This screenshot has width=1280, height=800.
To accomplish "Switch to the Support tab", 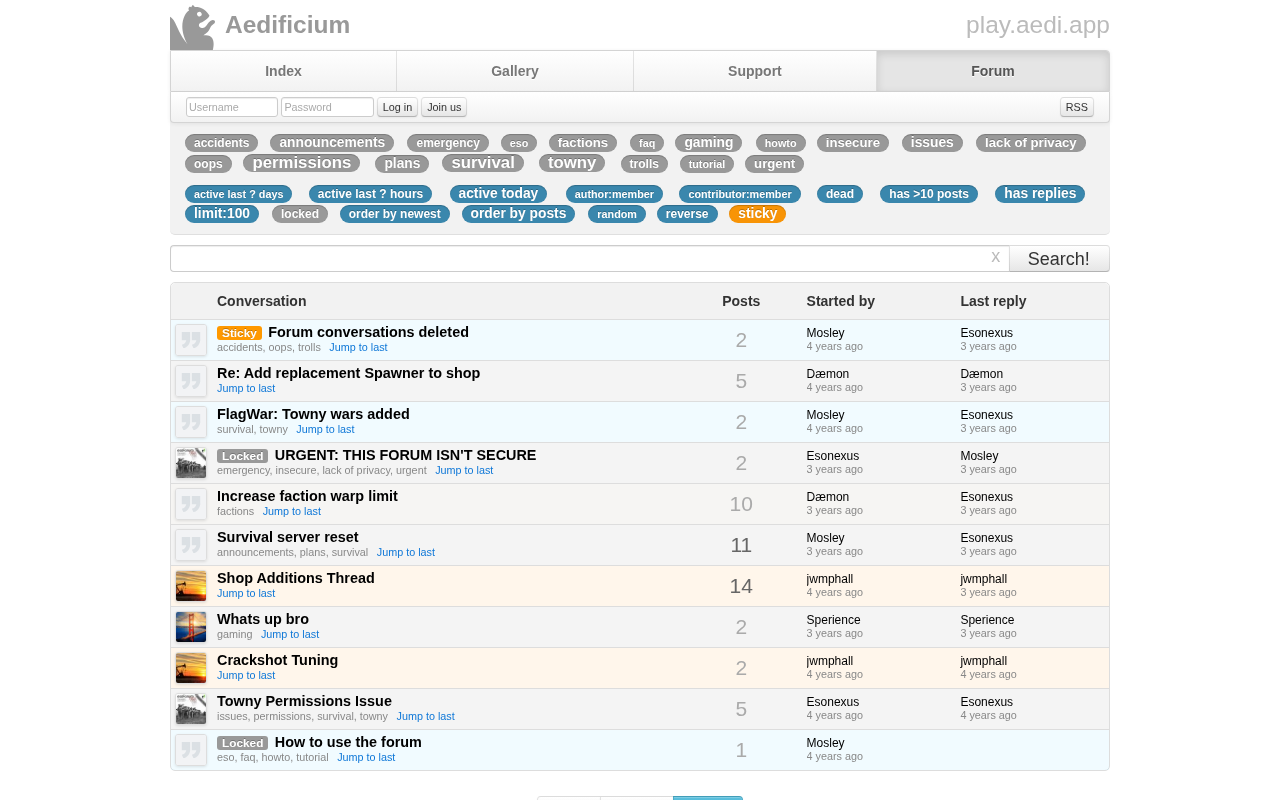I will point(755,71).
